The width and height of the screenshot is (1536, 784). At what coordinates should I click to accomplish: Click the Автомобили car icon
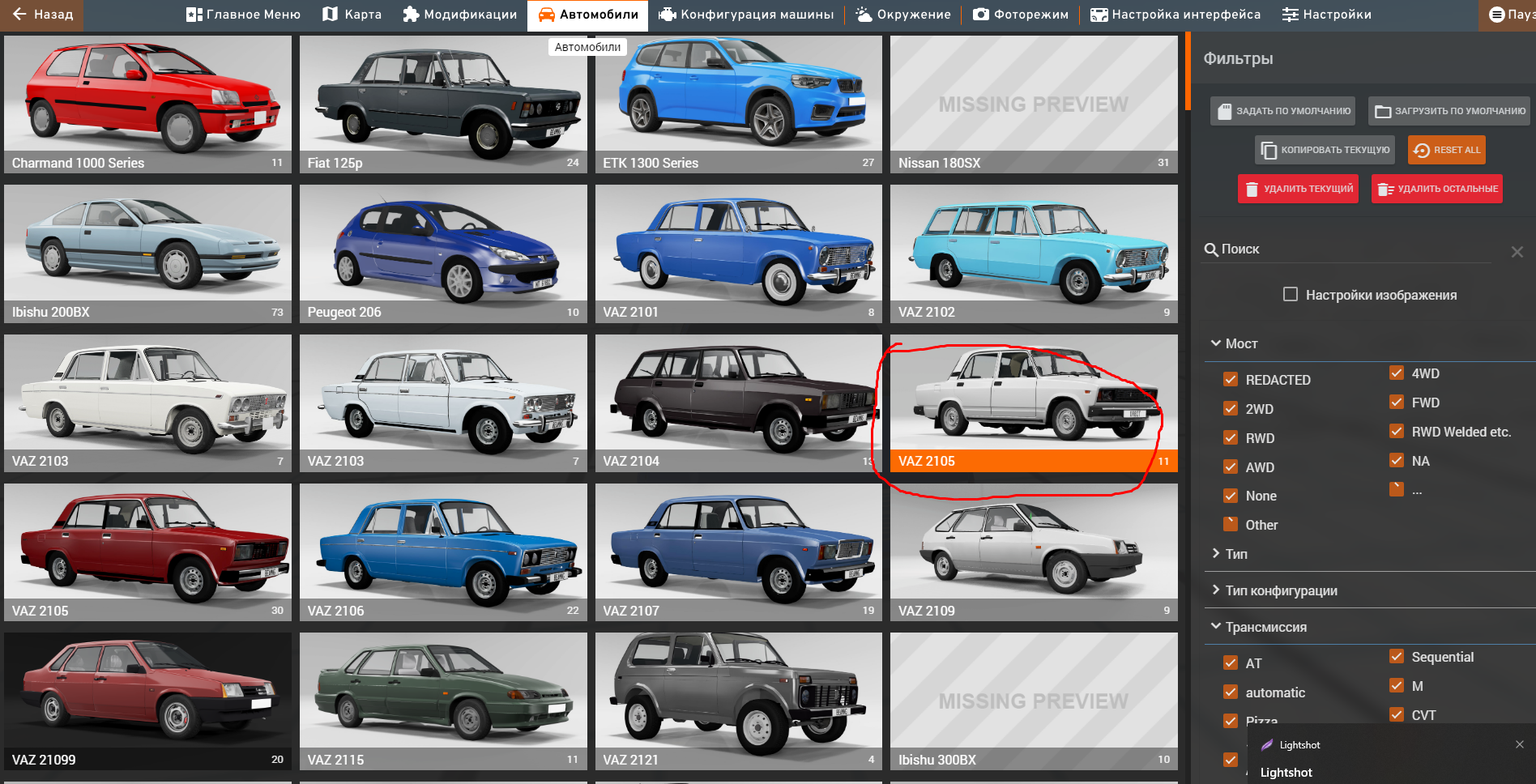click(x=547, y=15)
